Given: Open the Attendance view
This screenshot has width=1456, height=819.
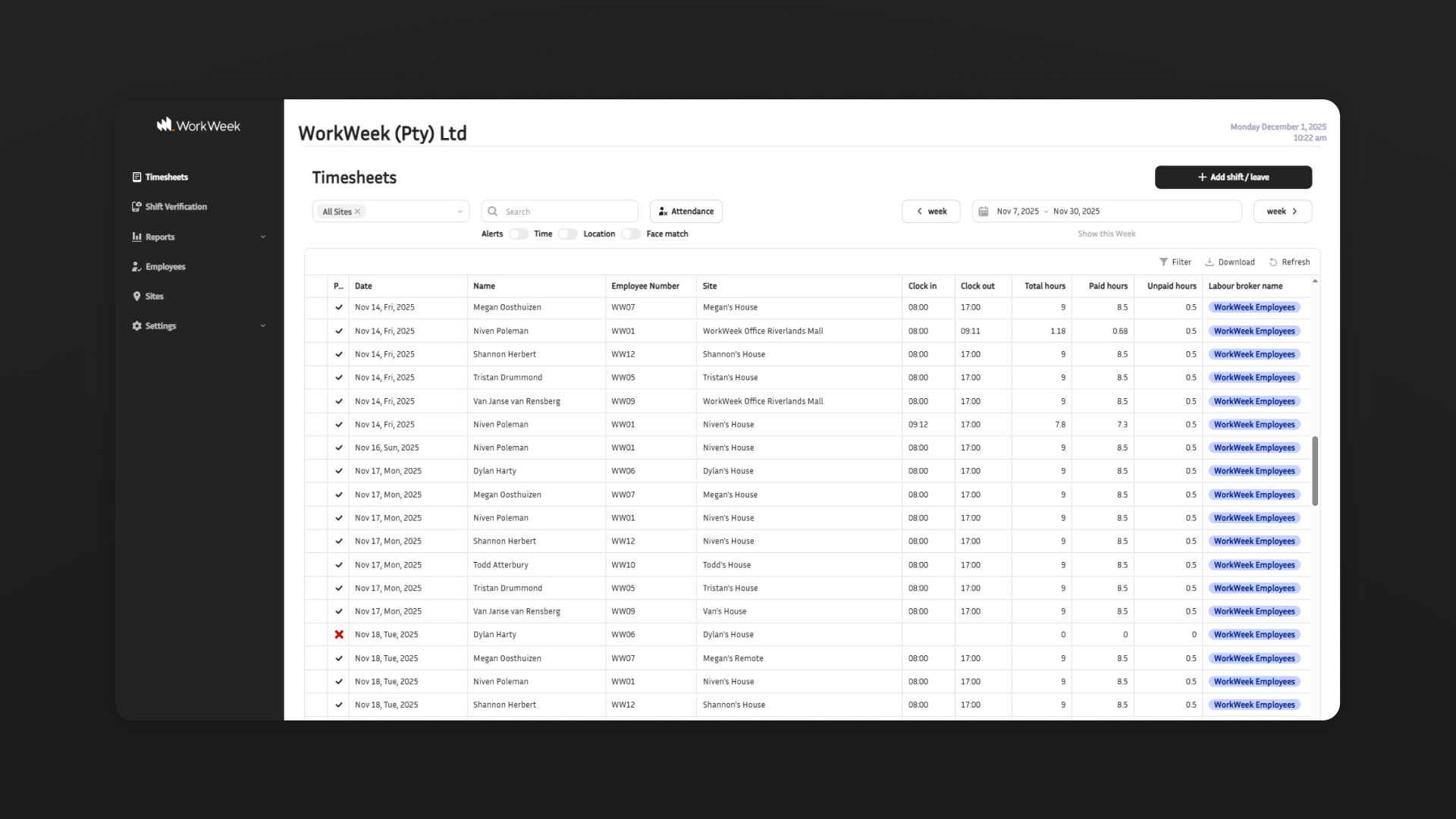Looking at the screenshot, I should point(686,212).
